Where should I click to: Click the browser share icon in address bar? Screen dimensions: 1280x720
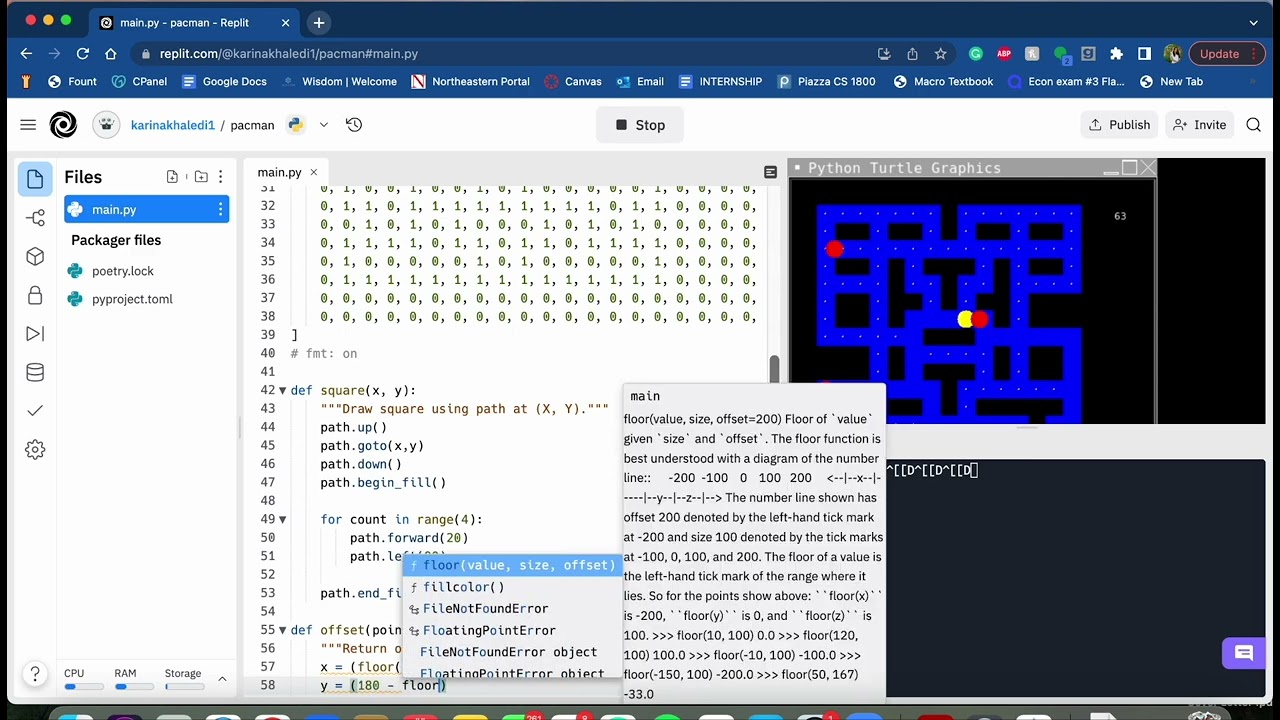click(912, 54)
